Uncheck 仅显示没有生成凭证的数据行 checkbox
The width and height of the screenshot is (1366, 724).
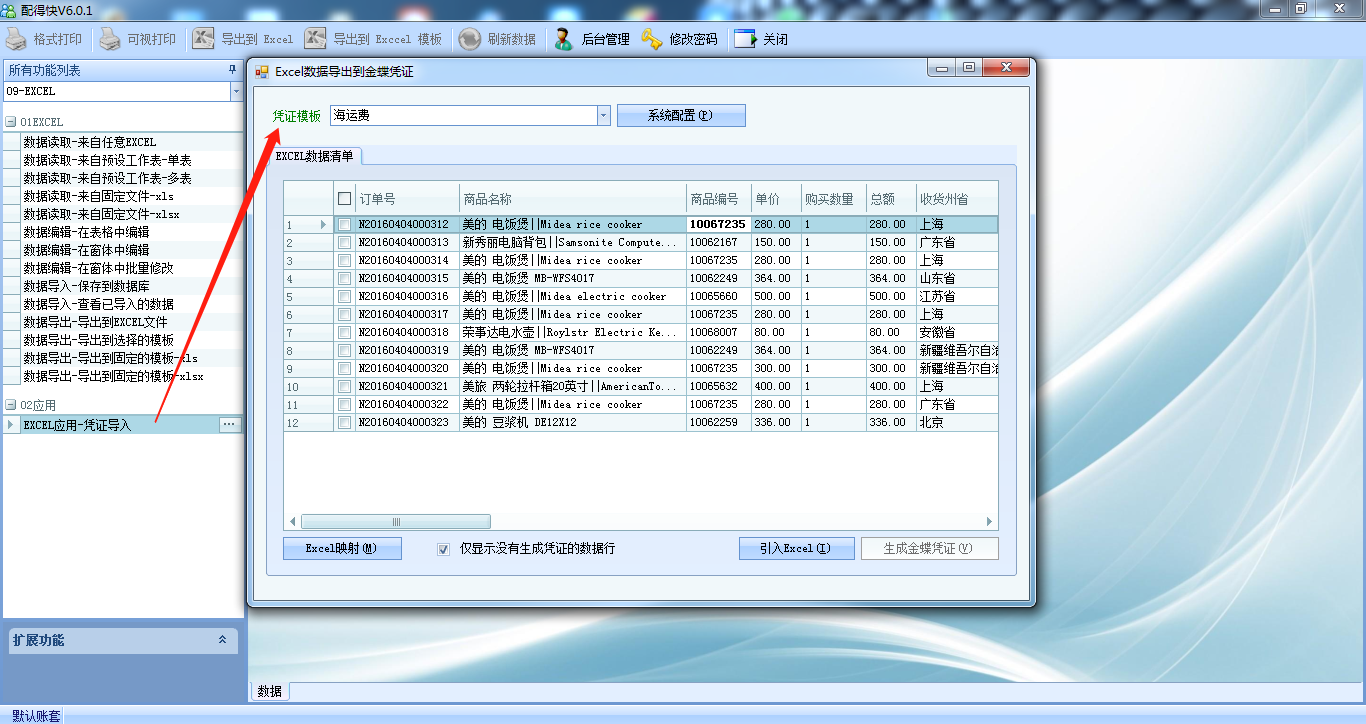[443, 549]
